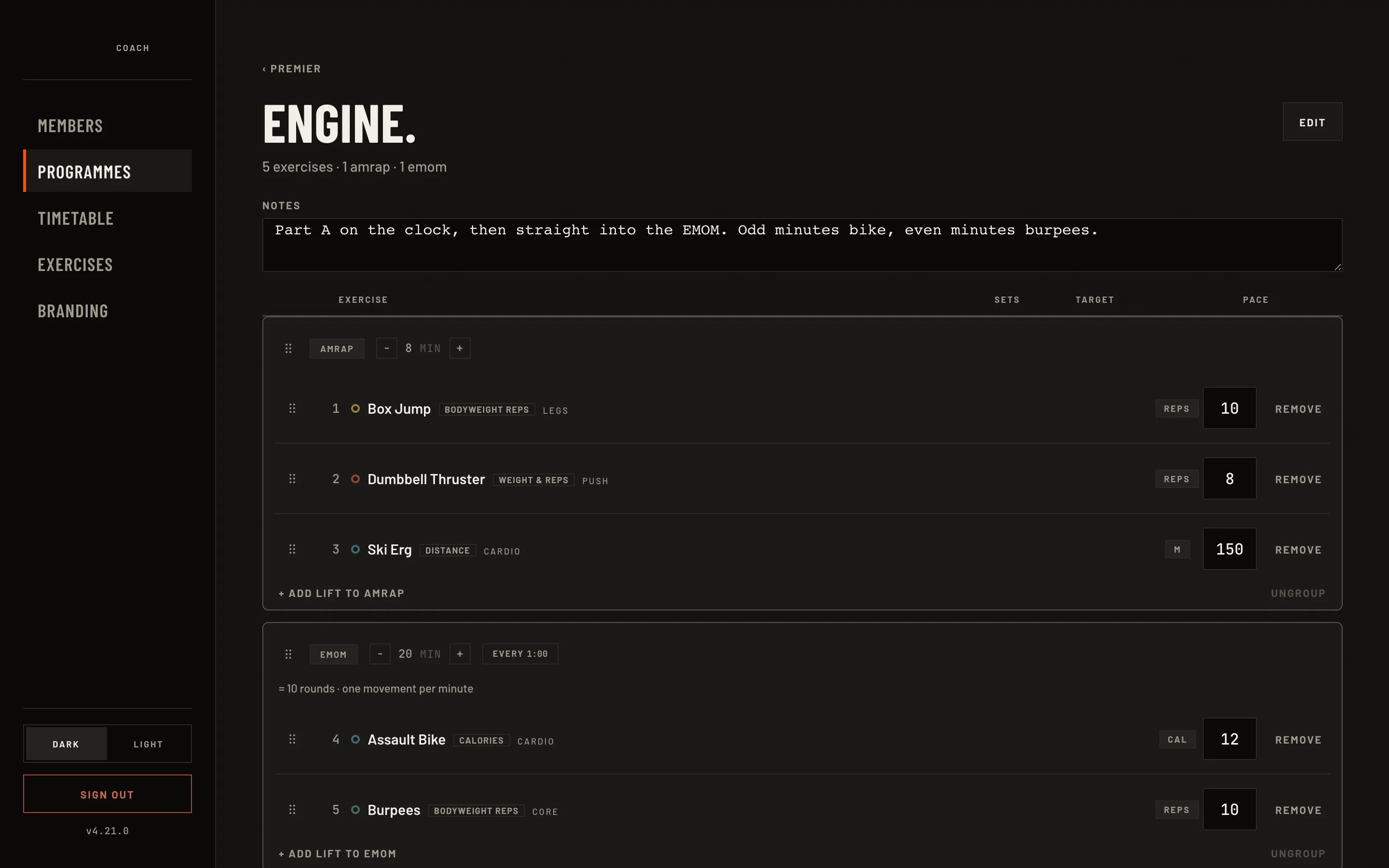
Task: Open the Programmes section
Action: click(x=108, y=171)
